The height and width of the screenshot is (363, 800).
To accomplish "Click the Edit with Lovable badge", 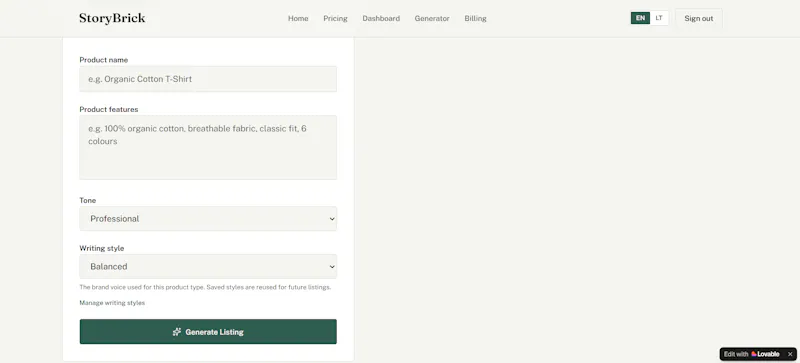I will pos(752,354).
